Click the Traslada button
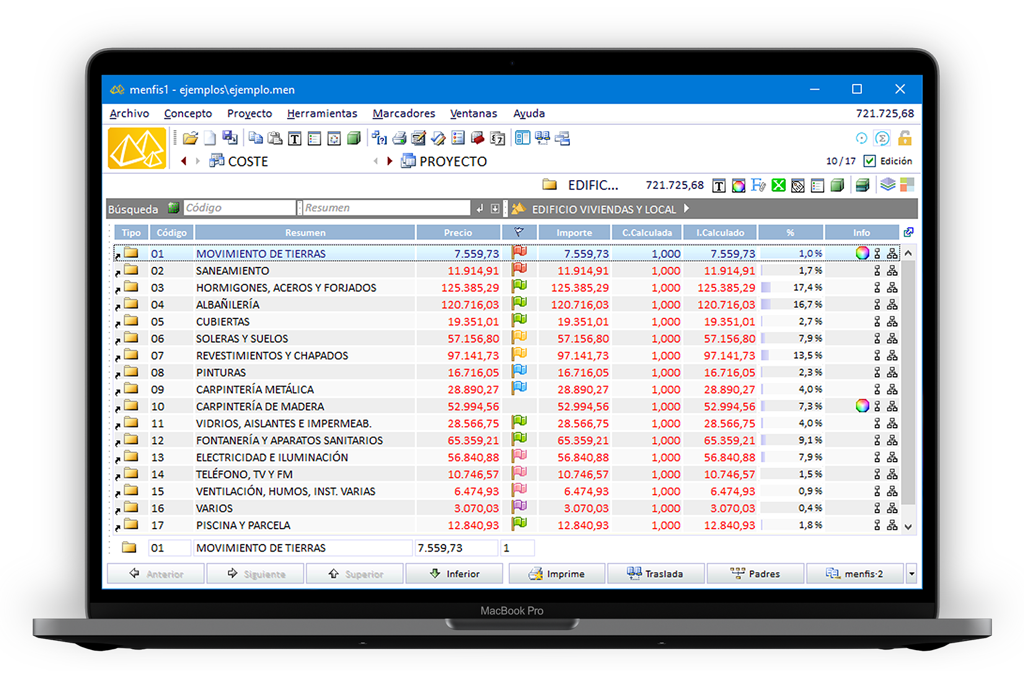This screenshot has width=1024, height=687. 656,574
